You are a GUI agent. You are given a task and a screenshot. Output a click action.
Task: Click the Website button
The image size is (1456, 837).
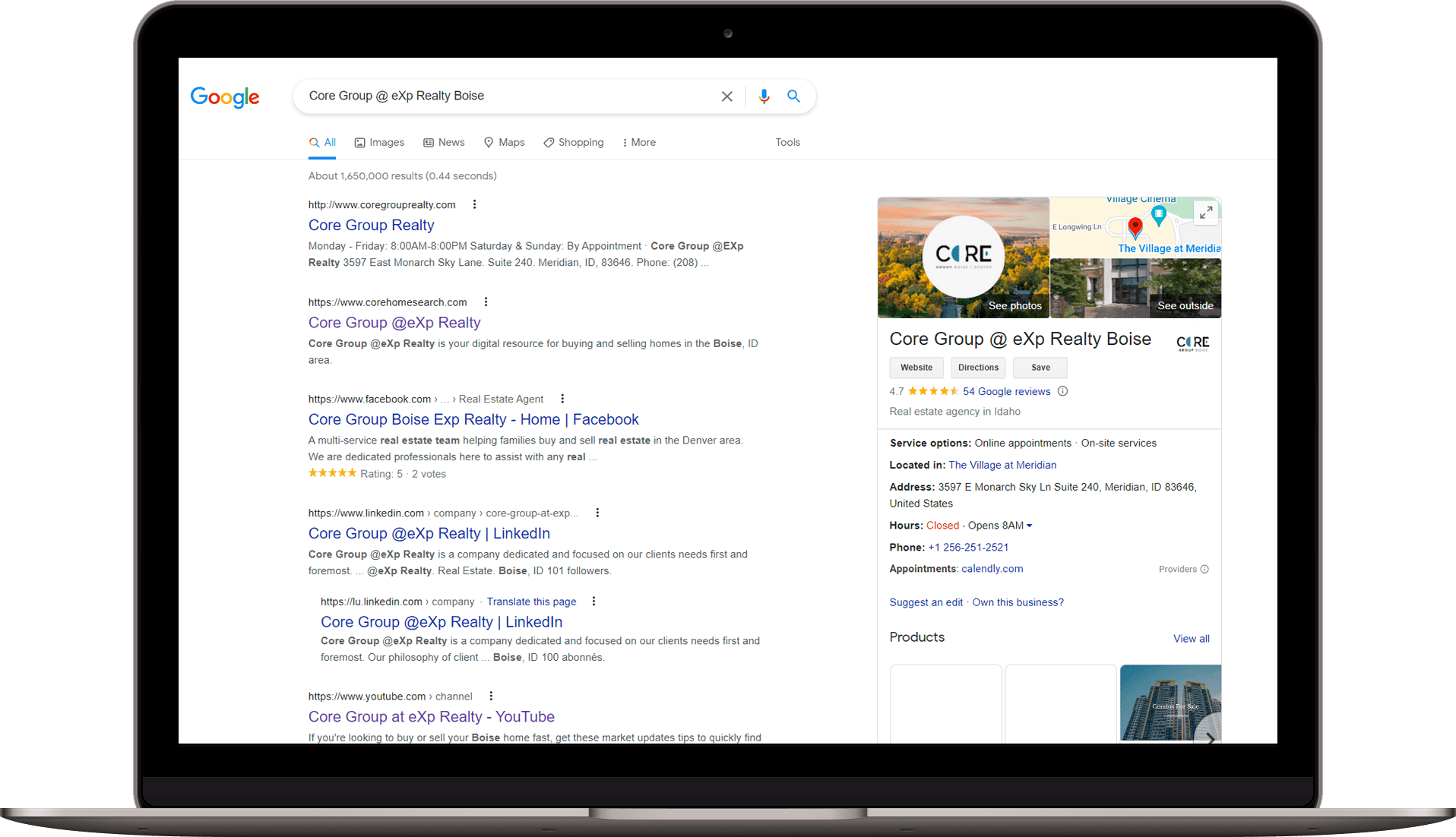[916, 368]
